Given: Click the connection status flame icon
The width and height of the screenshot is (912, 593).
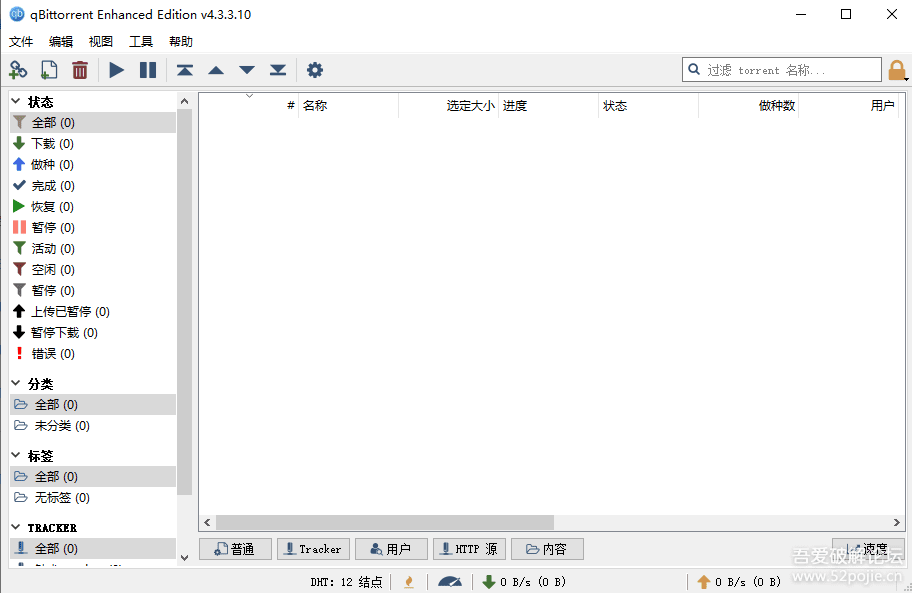Looking at the screenshot, I should pos(409,582).
